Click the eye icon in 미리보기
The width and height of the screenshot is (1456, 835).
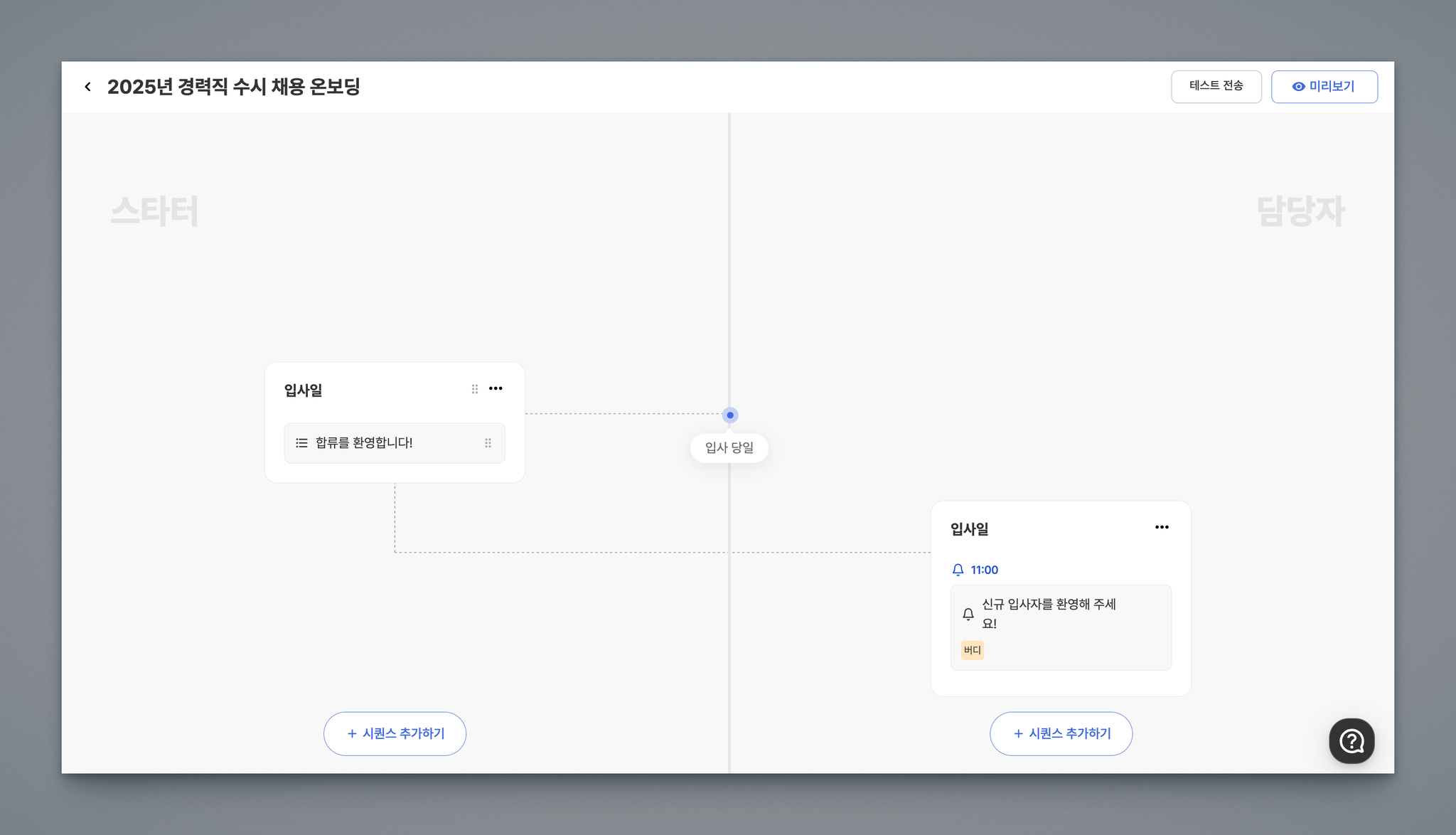1298,87
